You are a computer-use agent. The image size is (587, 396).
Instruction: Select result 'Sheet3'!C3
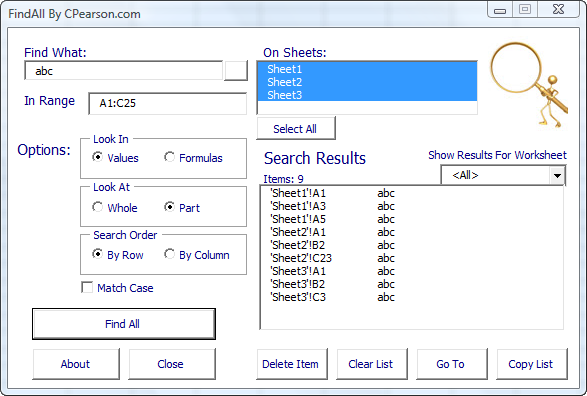pyautogui.click(x=412, y=297)
